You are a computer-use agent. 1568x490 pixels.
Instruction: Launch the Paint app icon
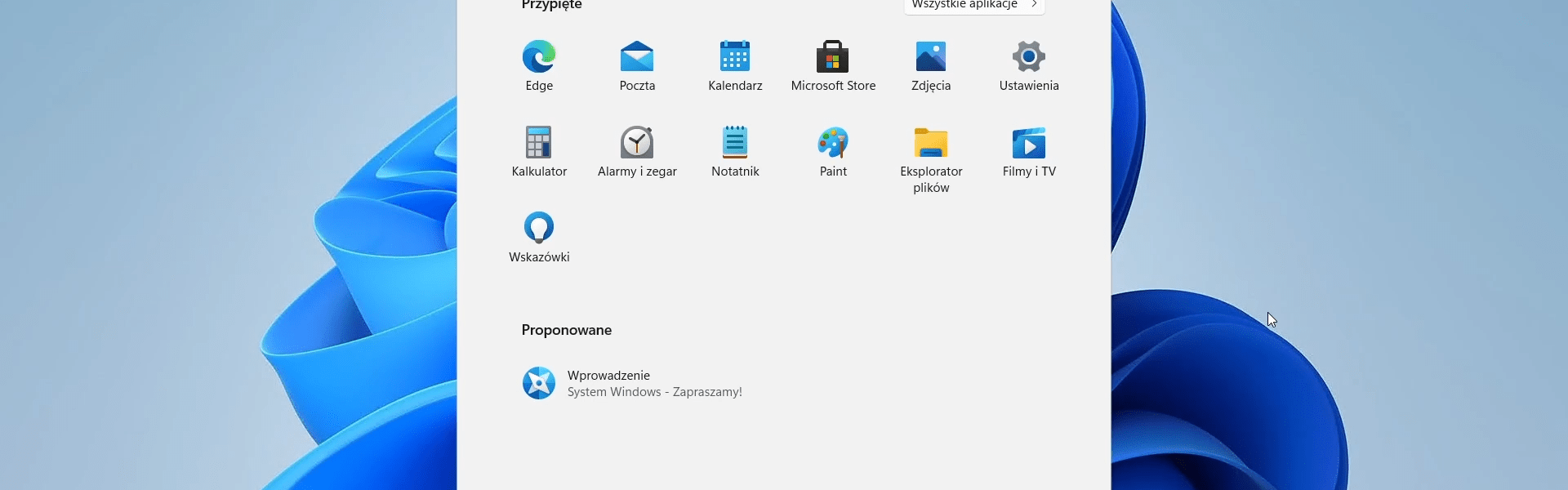coord(833,142)
